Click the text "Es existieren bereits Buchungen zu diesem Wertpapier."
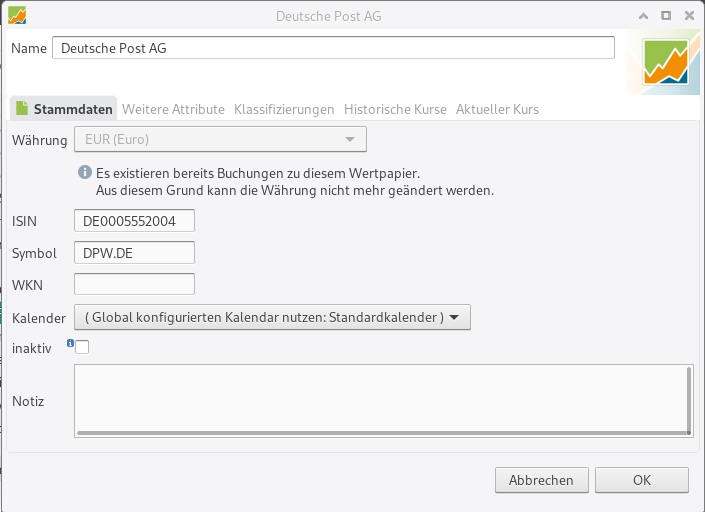 [x=258, y=173]
